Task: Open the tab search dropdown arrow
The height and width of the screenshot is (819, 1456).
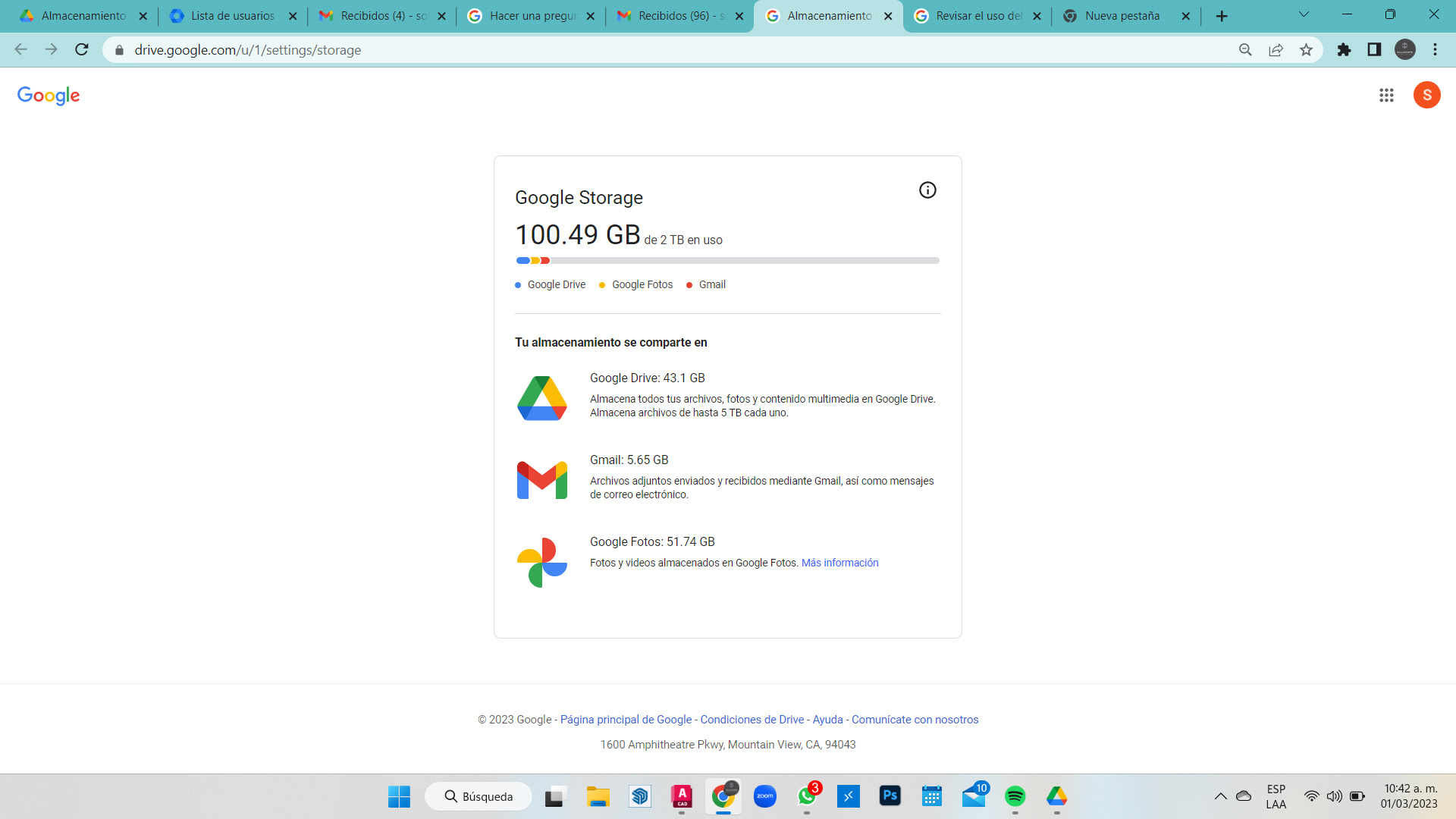Action: click(x=1304, y=14)
